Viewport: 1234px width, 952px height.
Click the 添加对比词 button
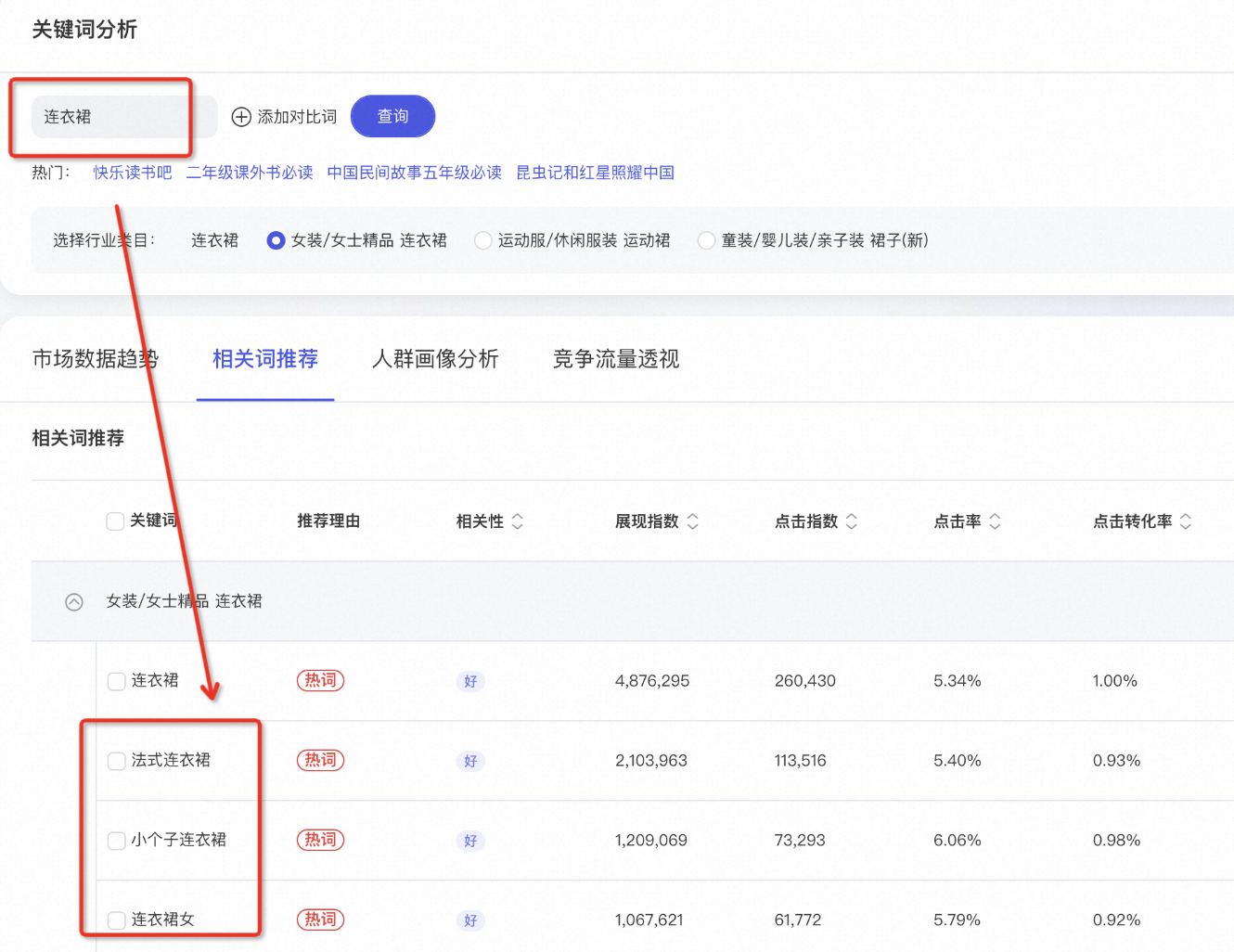[284, 117]
